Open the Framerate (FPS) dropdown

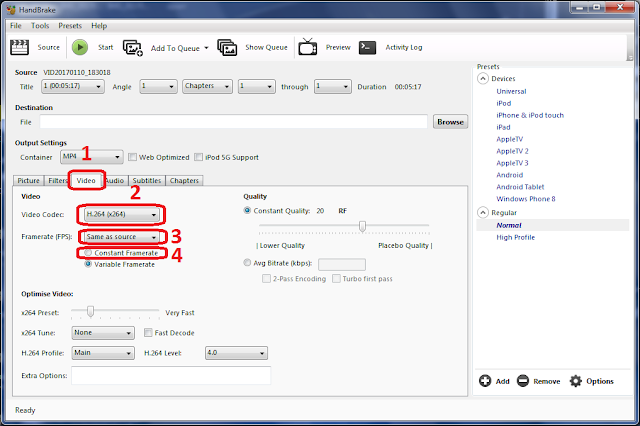pyautogui.click(x=121, y=237)
